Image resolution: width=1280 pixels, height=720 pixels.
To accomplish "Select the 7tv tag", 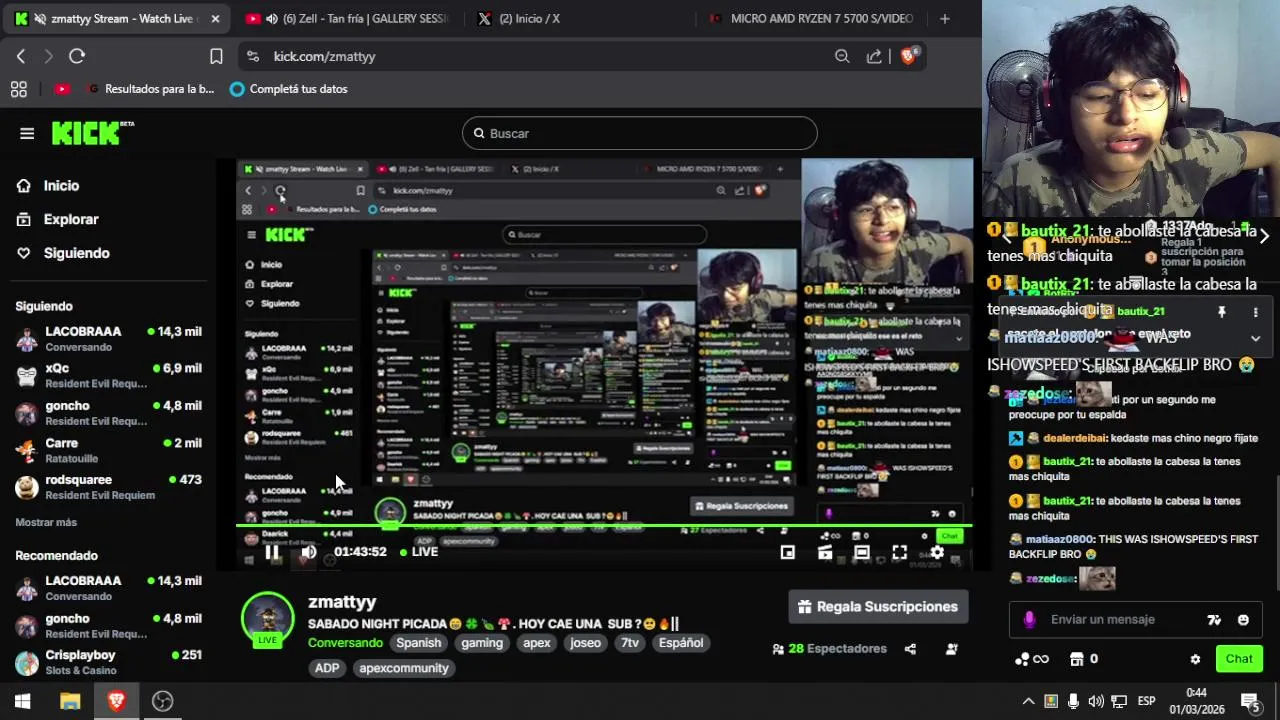I will click(630, 643).
